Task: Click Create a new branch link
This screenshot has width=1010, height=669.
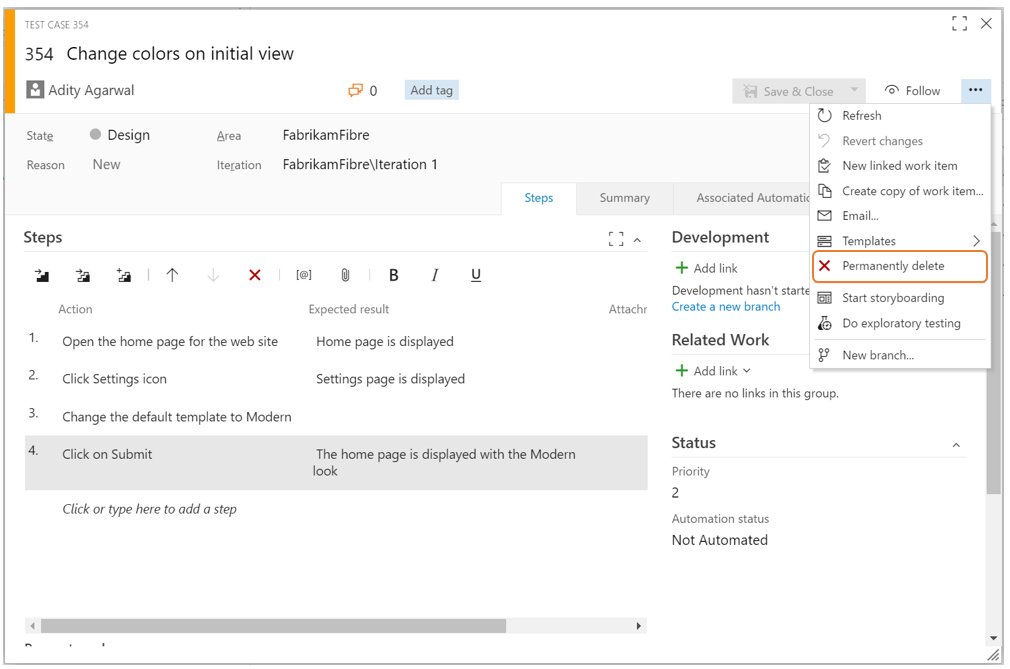Action: pos(725,307)
